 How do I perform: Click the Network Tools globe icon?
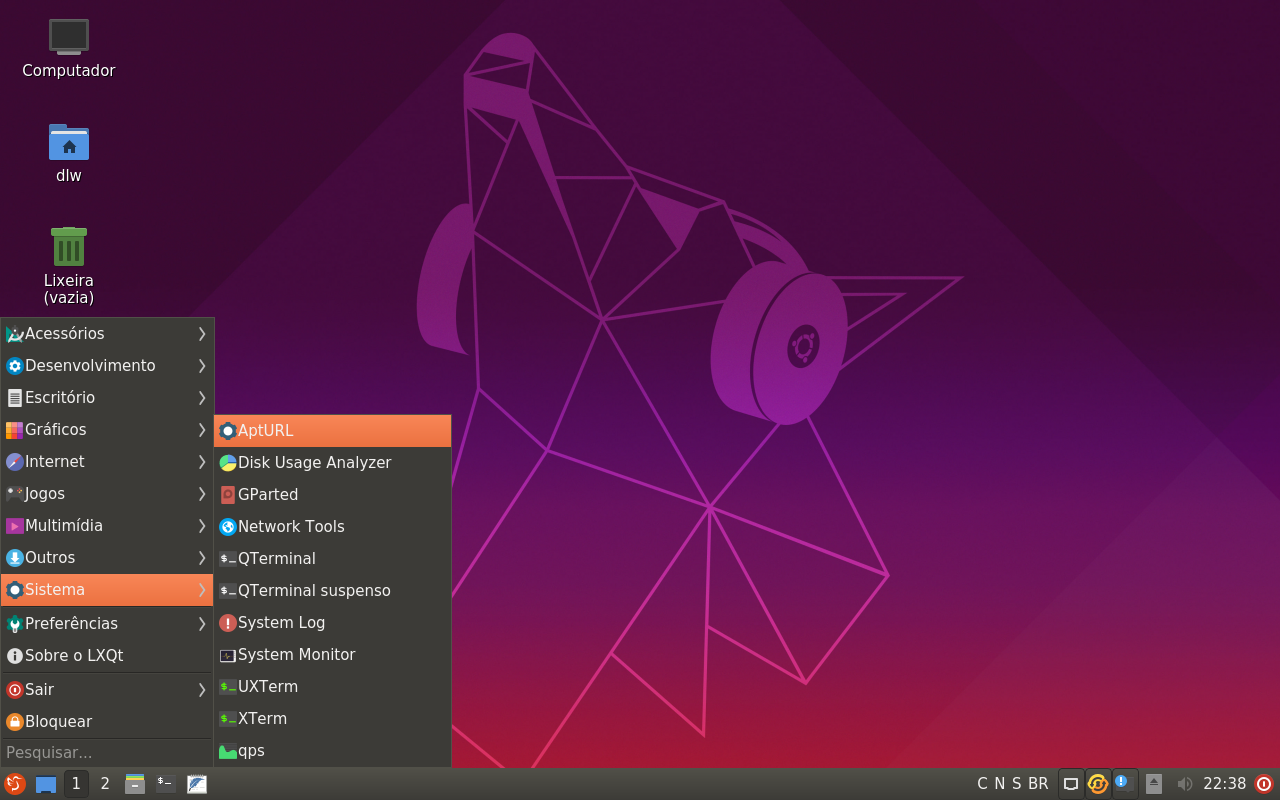point(228,527)
